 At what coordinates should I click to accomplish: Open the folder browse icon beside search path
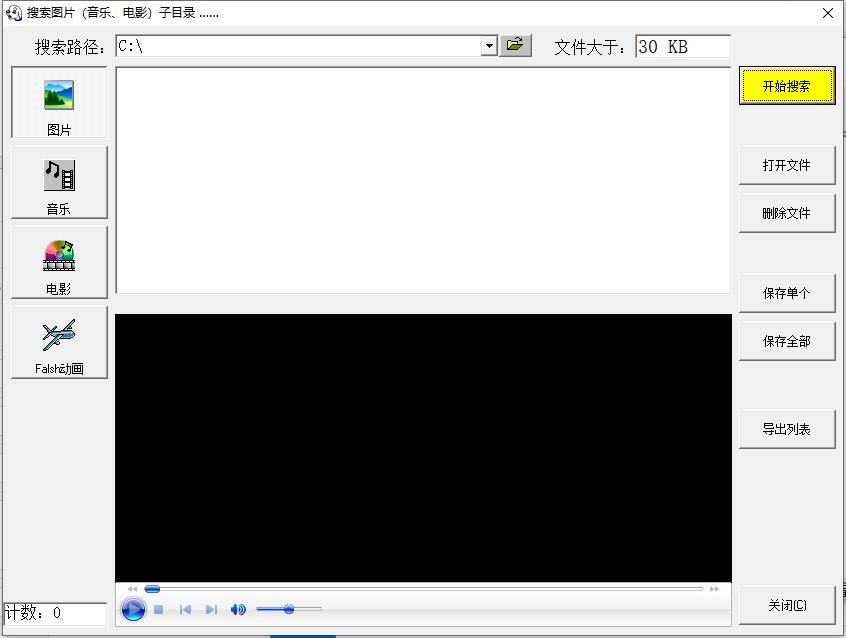point(515,45)
